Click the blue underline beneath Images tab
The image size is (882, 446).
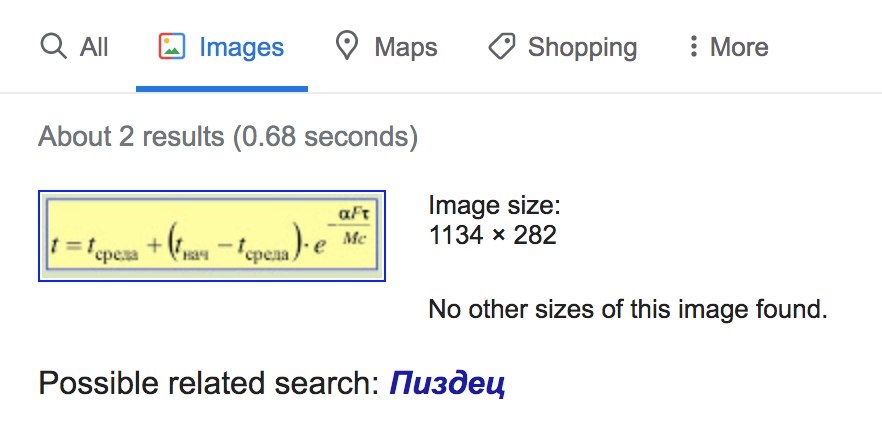pos(222,89)
